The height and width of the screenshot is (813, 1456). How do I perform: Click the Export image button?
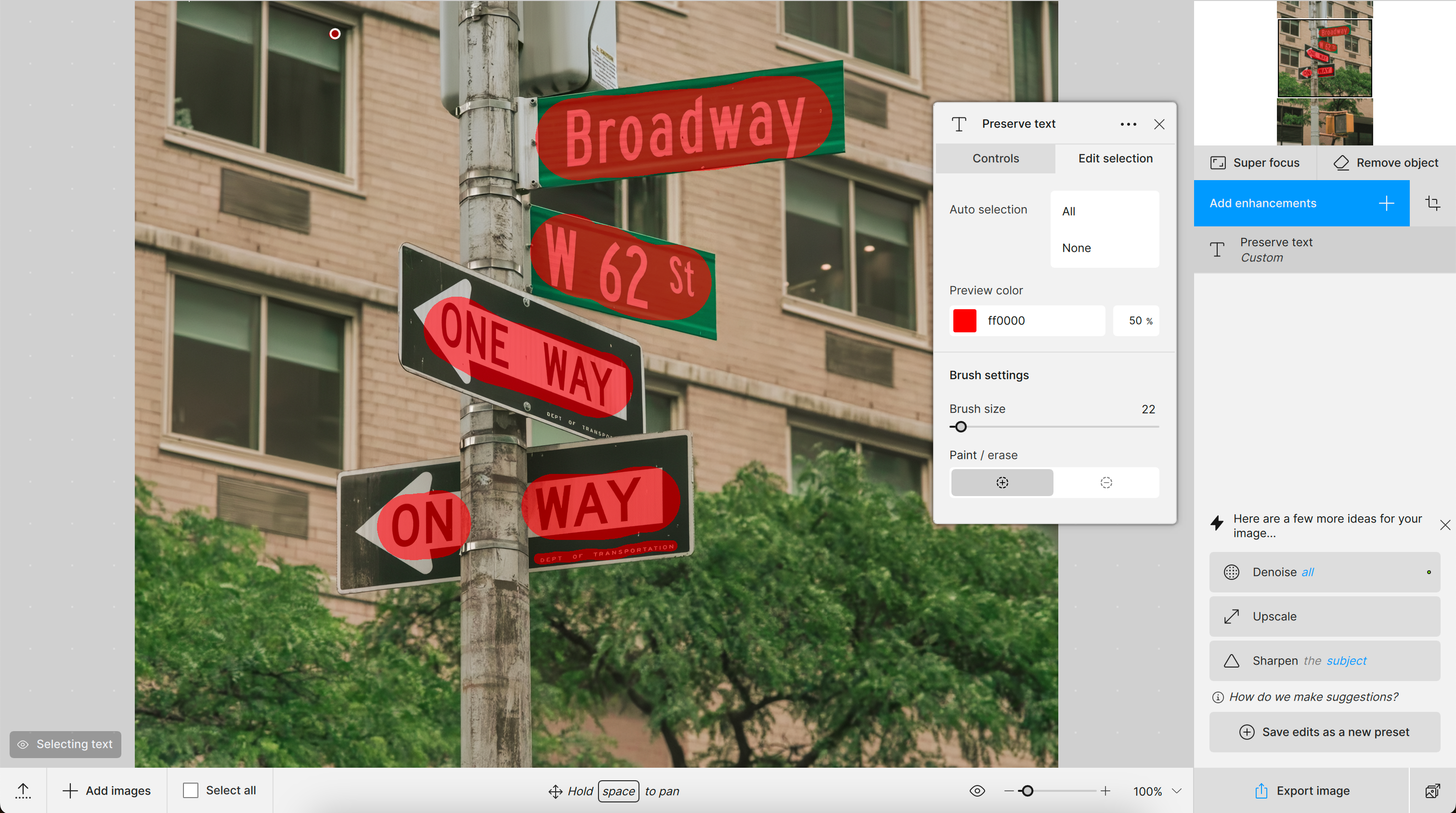click(x=1301, y=790)
